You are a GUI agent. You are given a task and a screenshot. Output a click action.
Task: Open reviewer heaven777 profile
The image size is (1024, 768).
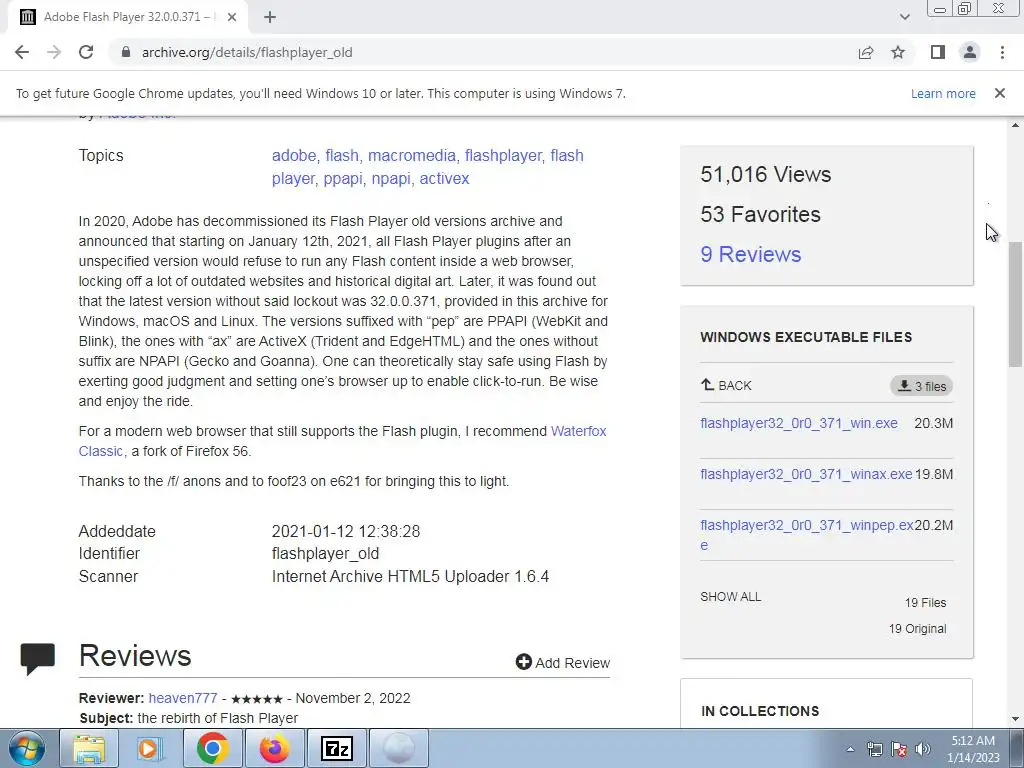[183, 698]
